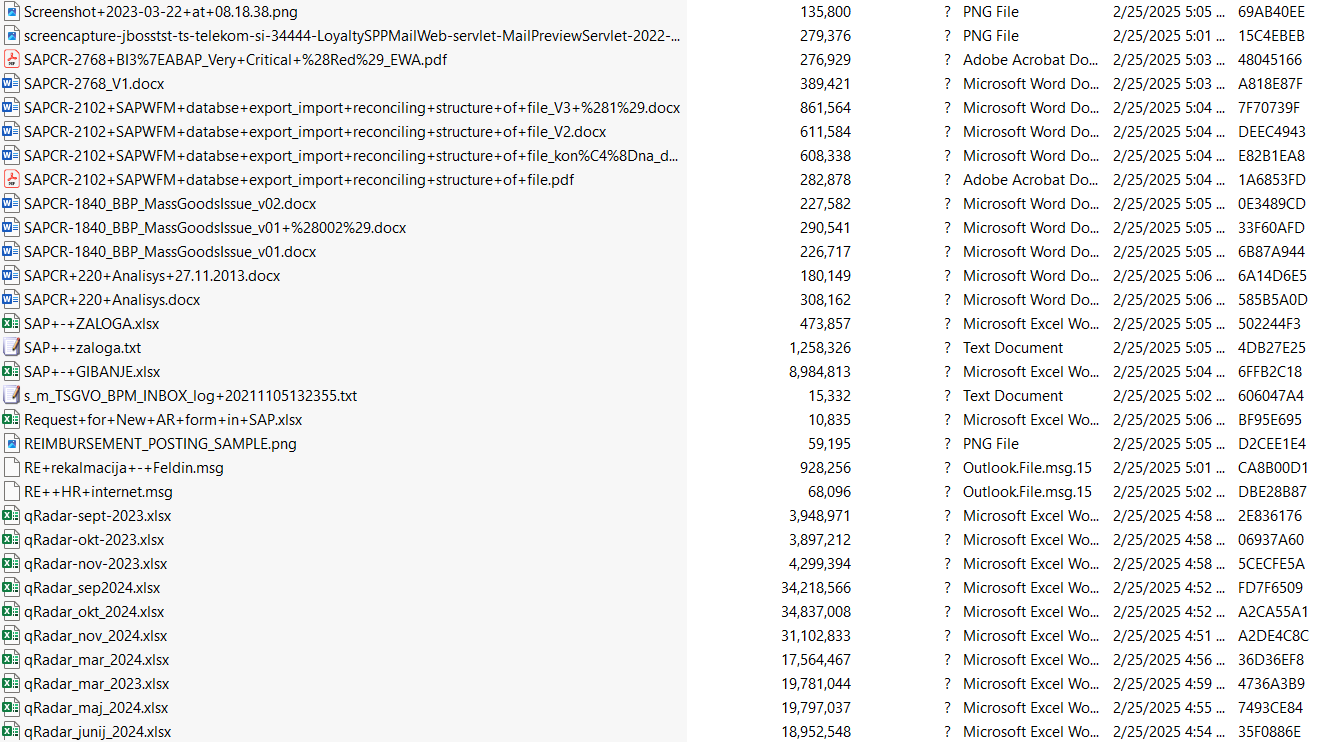Click the Excel icon of qRadar-sept-2023.xlsx
The width and height of the screenshot is (1343, 742).
(11, 516)
